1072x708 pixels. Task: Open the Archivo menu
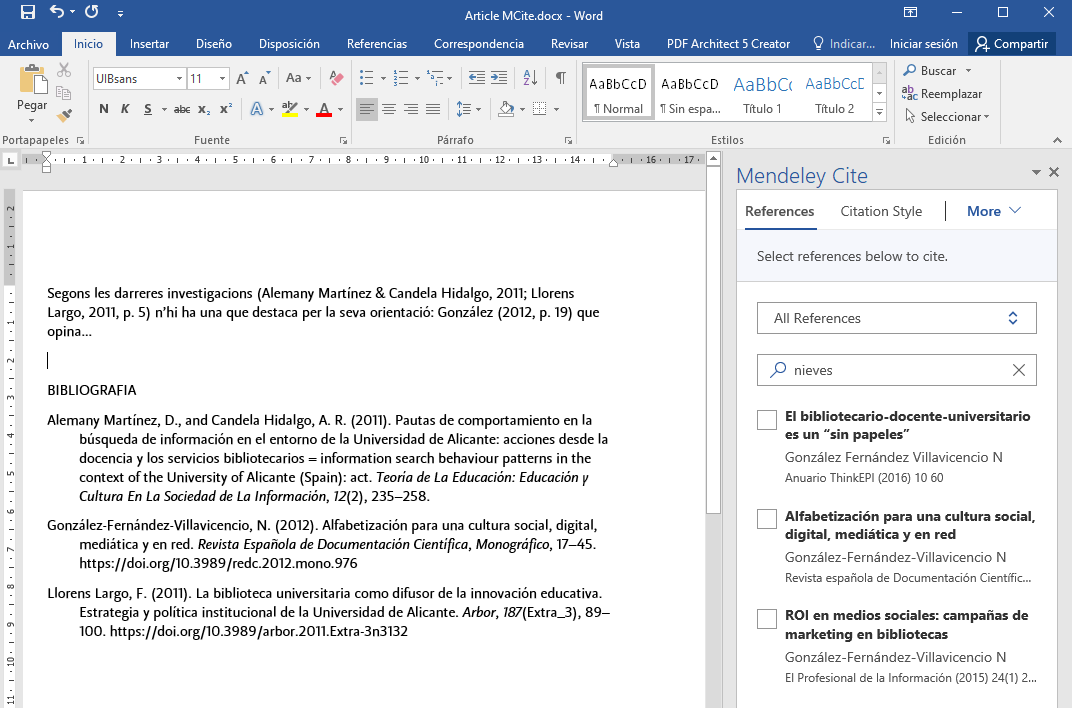pos(29,44)
